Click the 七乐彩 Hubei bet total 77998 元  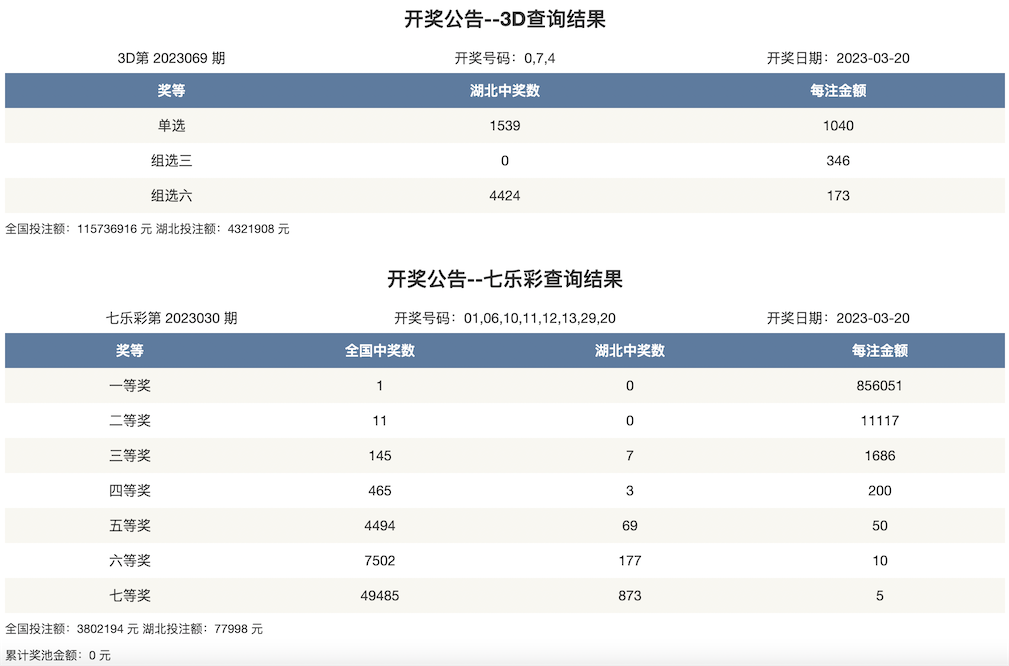238,629
